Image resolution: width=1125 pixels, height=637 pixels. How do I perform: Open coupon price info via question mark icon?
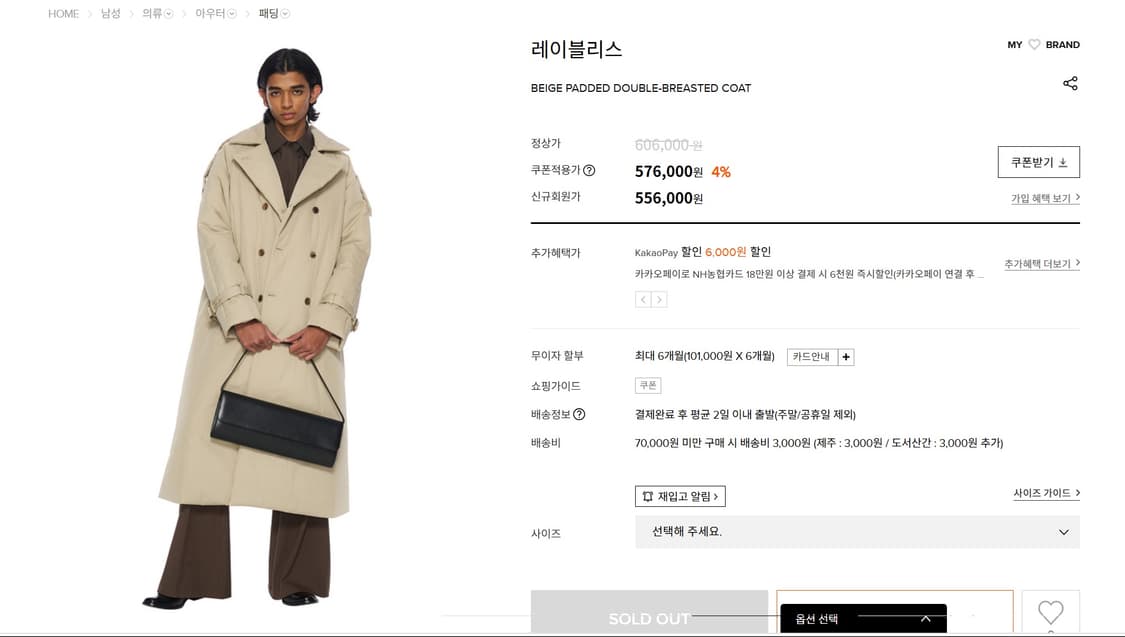click(589, 170)
